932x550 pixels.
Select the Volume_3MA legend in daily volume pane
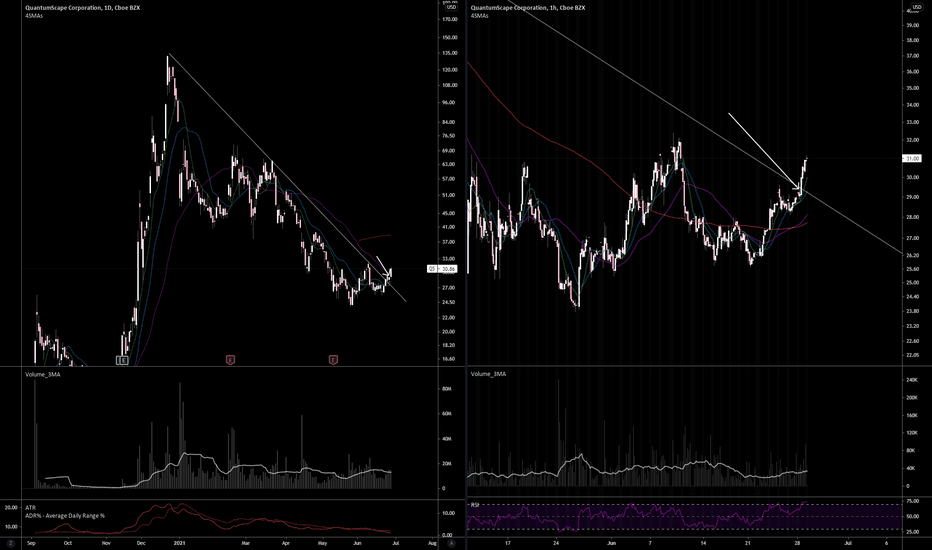[x=43, y=374]
